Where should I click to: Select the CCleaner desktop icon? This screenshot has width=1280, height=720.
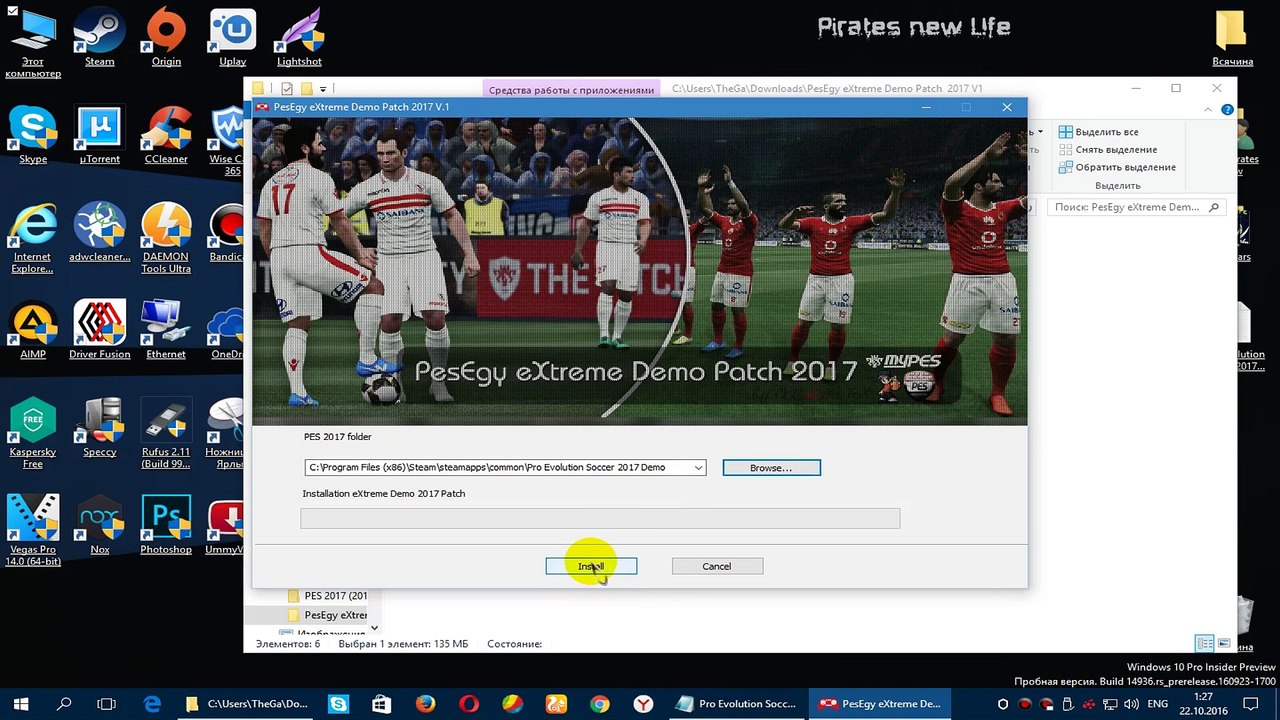coord(166,135)
